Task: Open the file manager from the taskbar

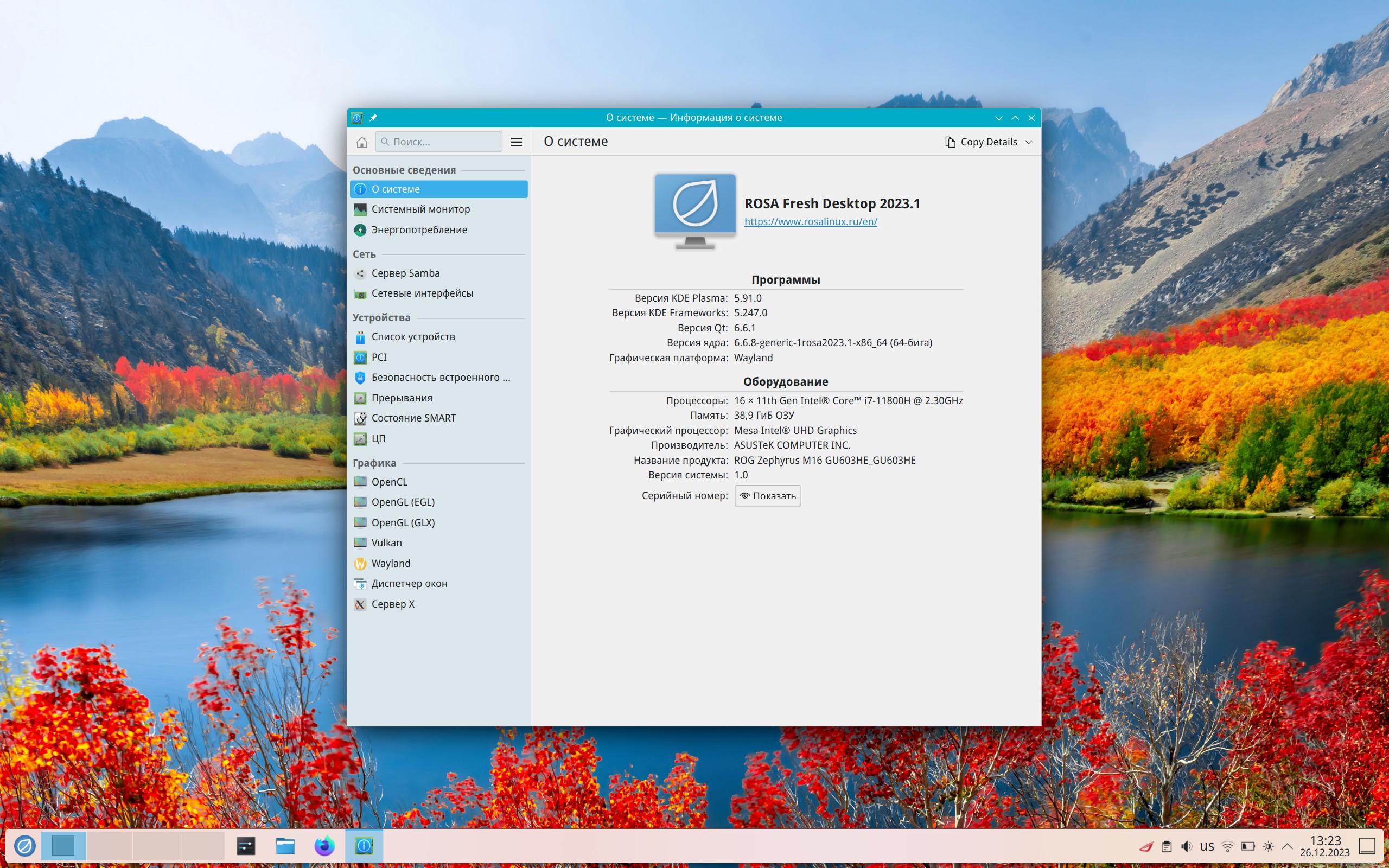Action: (x=285, y=846)
